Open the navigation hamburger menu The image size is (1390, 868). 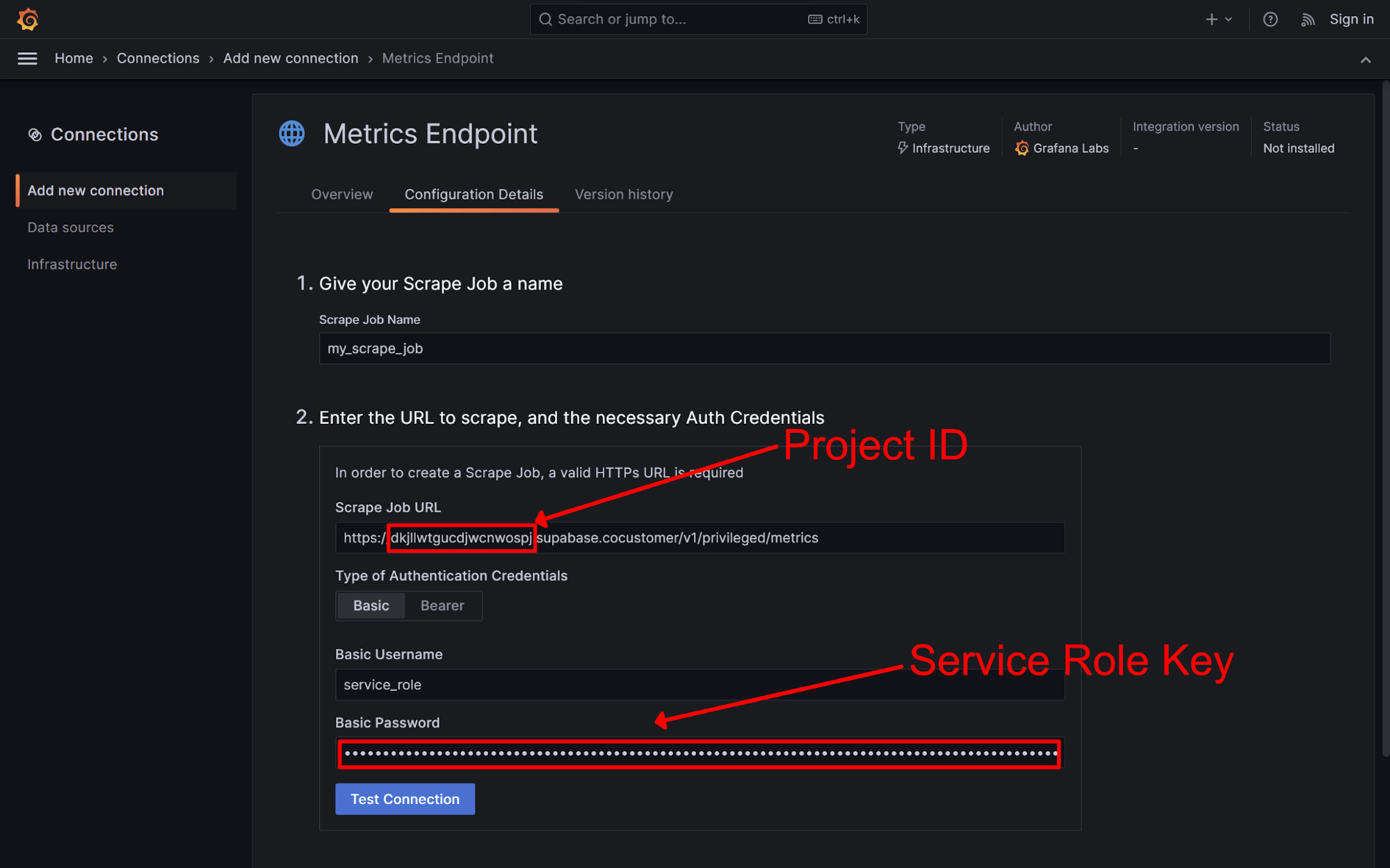click(27, 58)
